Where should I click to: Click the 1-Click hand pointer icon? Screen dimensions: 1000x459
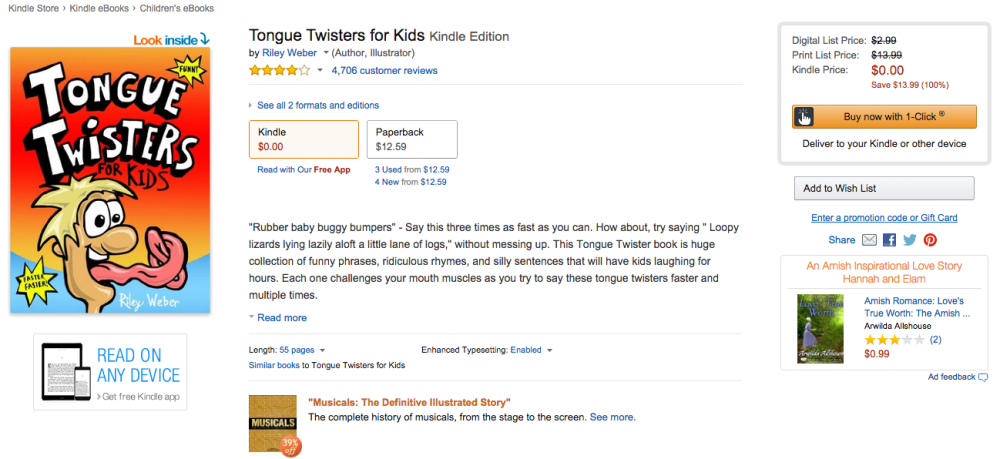pyautogui.click(x=804, y=117)
